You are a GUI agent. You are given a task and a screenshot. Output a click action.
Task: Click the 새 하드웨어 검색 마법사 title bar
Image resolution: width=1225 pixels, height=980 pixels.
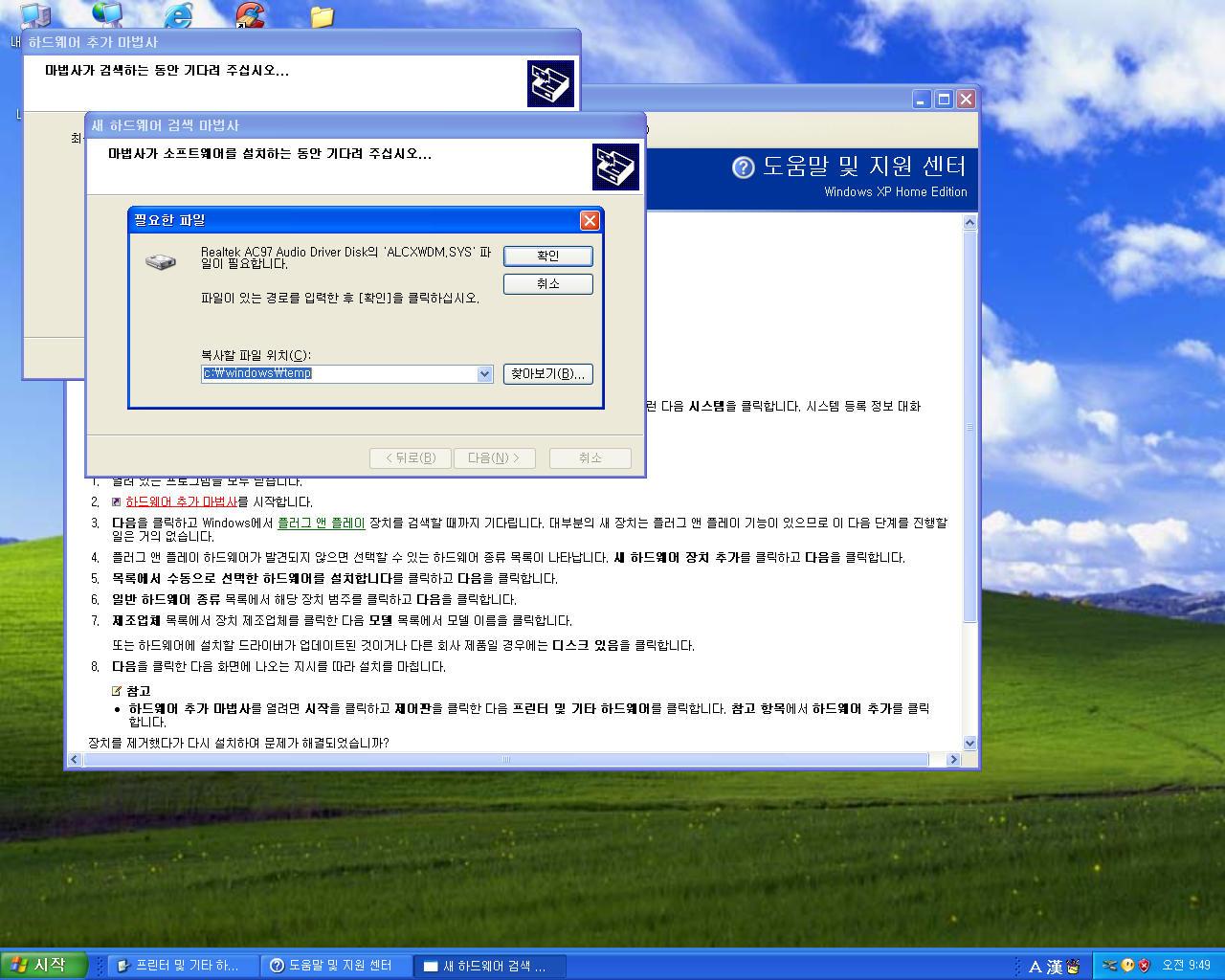click(x=366, y=125)
